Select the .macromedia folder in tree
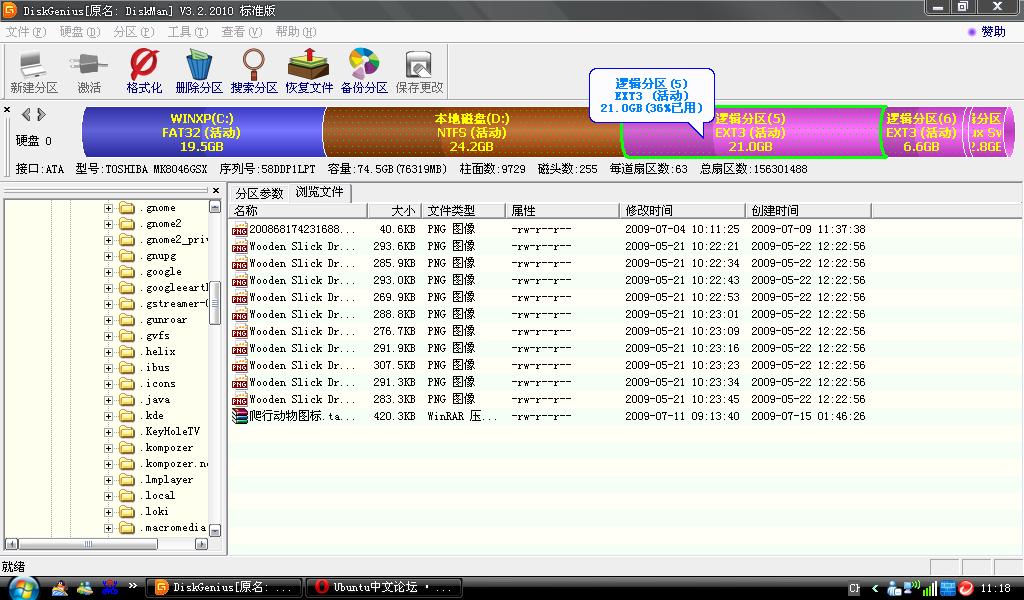This screenshot has width=1024, height=600. tap(173, 528)
